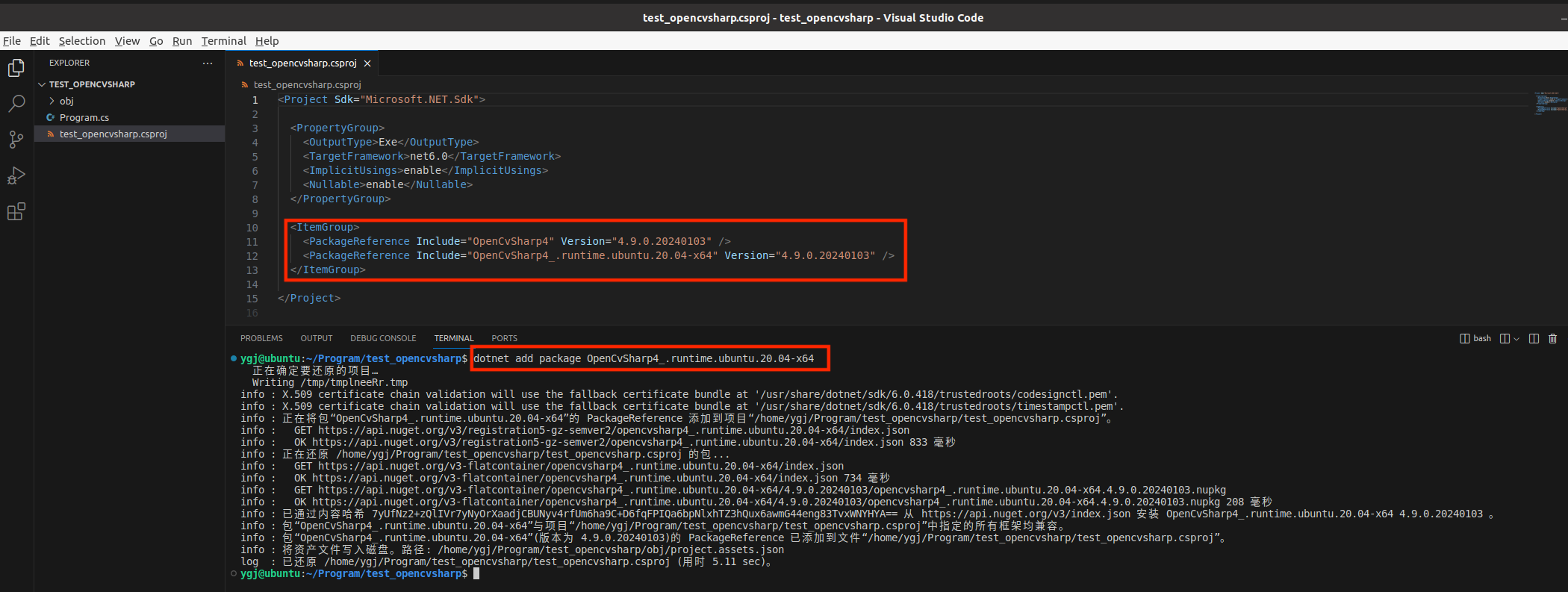Switch to the DEBUG CONSOLE panel tab
The width and height of the screenshot is (1568, 592).
point(383,339)
